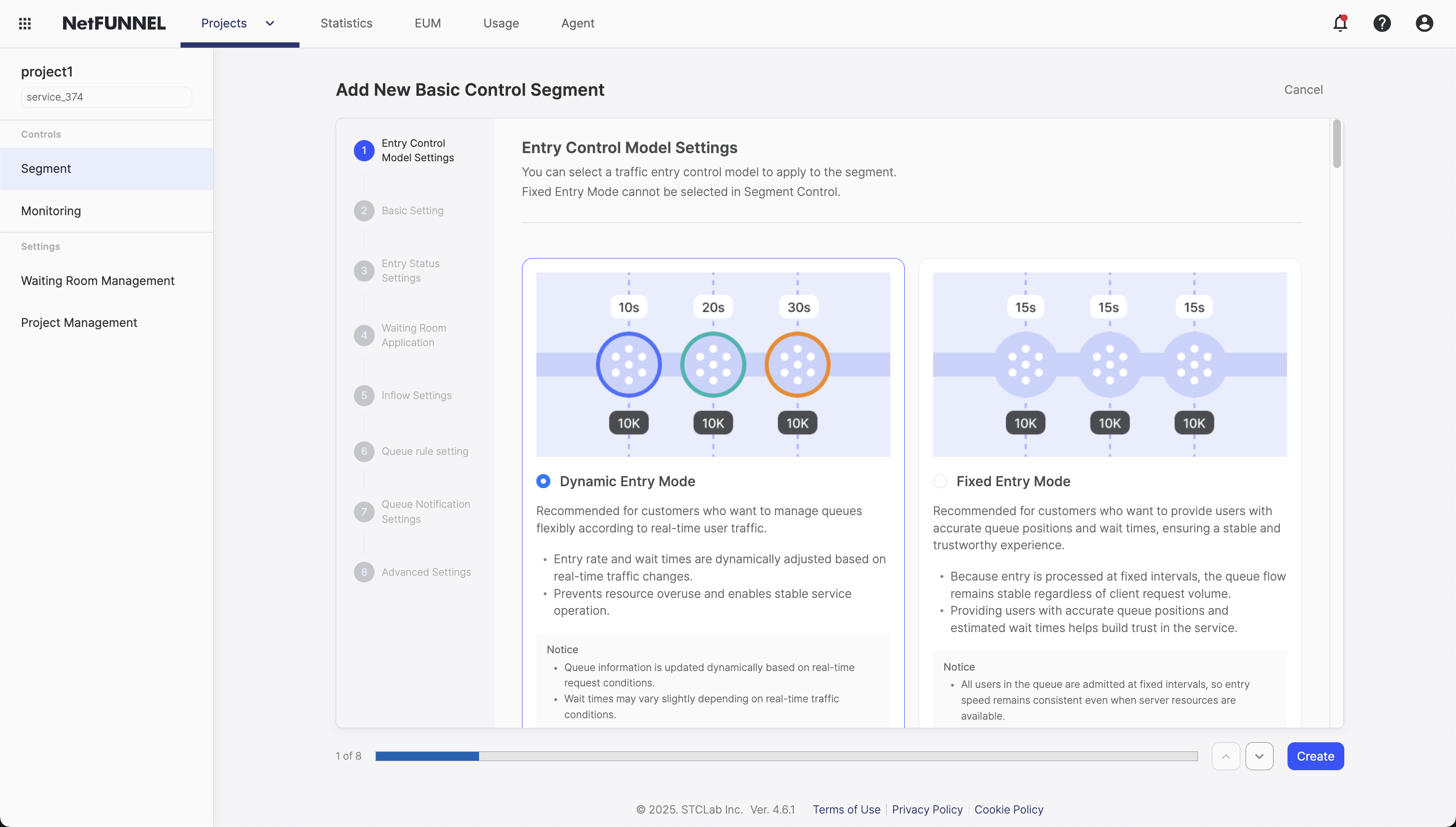Viewport: 1456px width, 827px height.
Task: Click the up chevron beside the step dropdown
Action: pyautogui.click(x=1226, y=756)
